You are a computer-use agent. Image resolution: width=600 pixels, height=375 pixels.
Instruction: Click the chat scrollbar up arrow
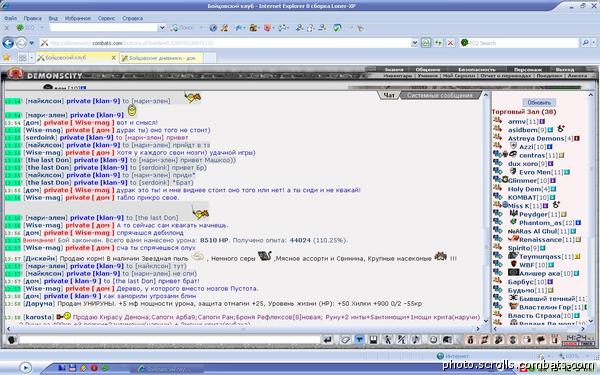[x=486, y=95]
